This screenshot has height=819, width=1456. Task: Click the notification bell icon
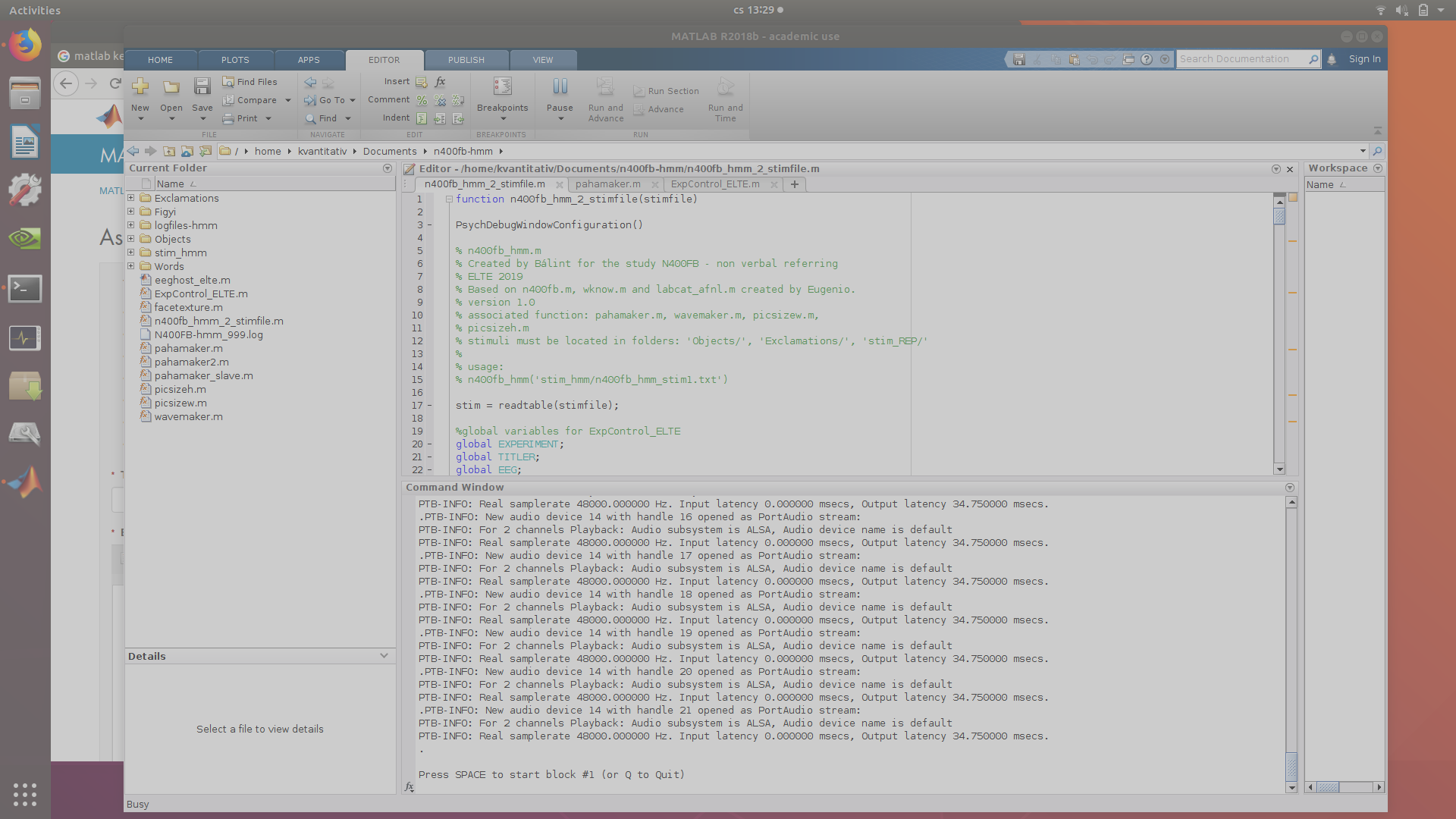1332,59
